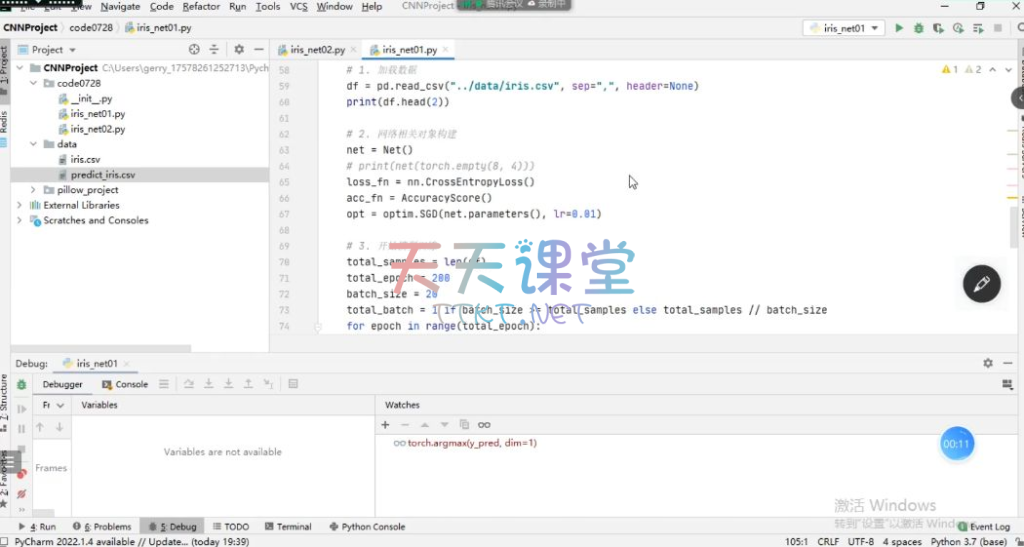
Task: Toggle Mute Breakpoints in debug sidebar
Action: click(x=21, y=494)
